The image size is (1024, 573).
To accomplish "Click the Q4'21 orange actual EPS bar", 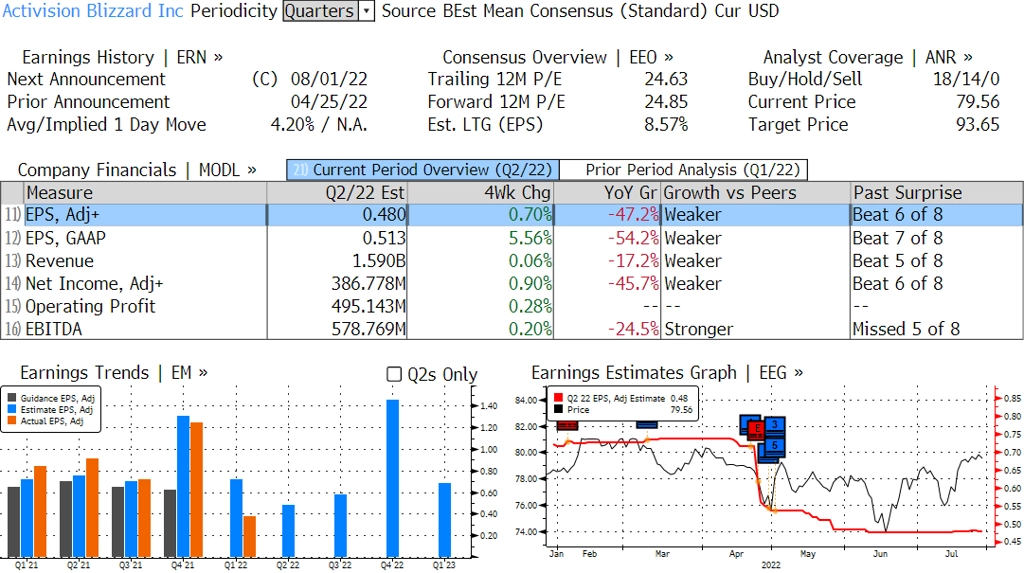I will (197, 490).
